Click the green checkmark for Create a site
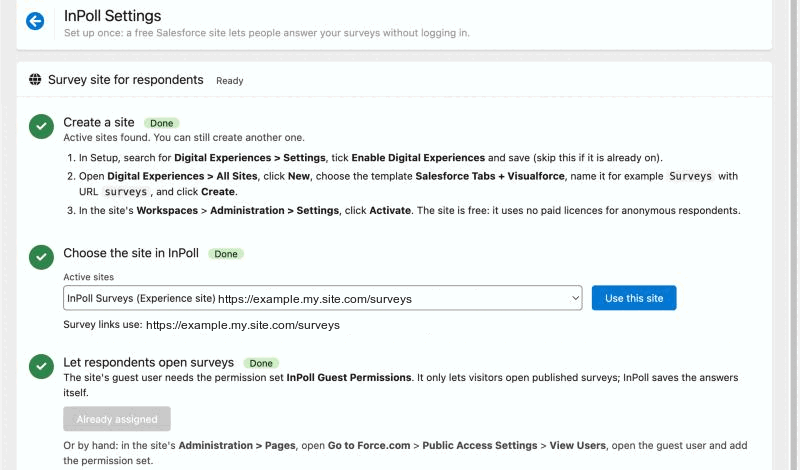Viewport: 800px width, 470px height. [x=41, y=127]
